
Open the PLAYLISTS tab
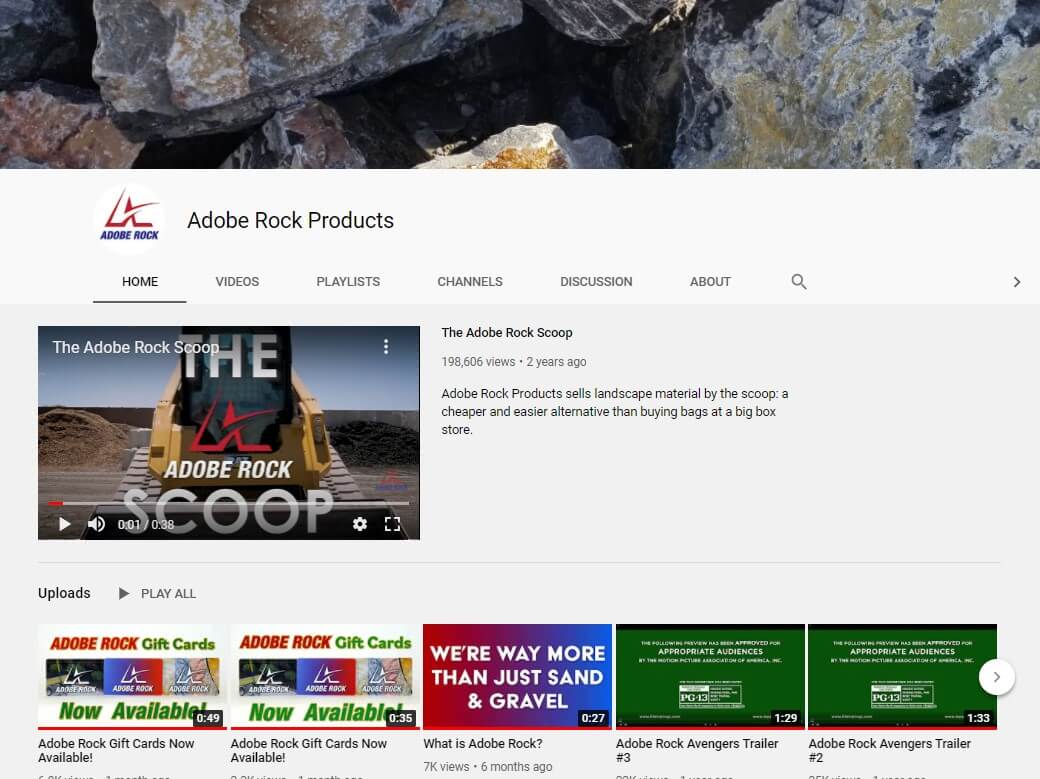348,281
